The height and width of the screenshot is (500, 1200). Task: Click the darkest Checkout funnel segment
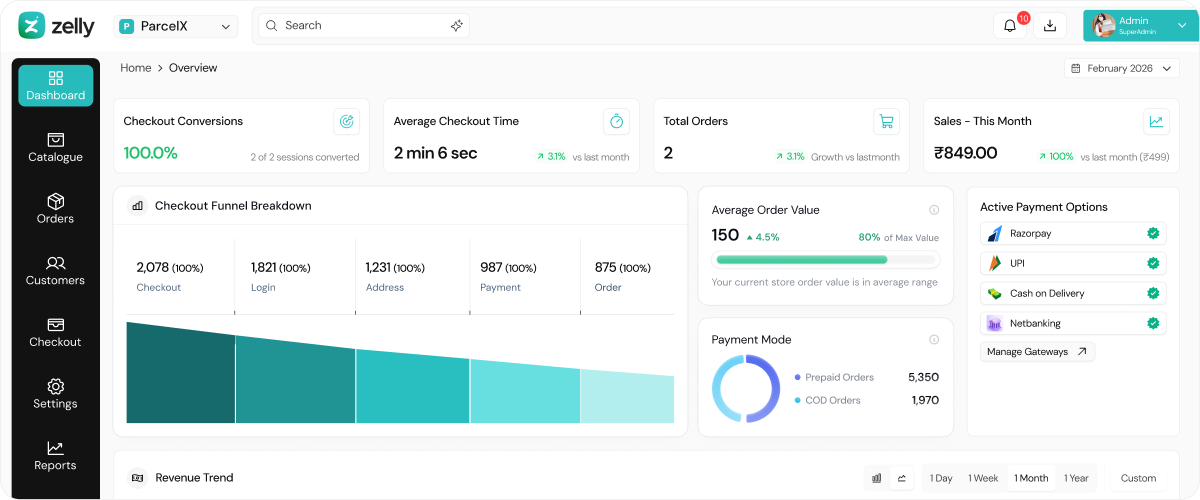(180, 372)
